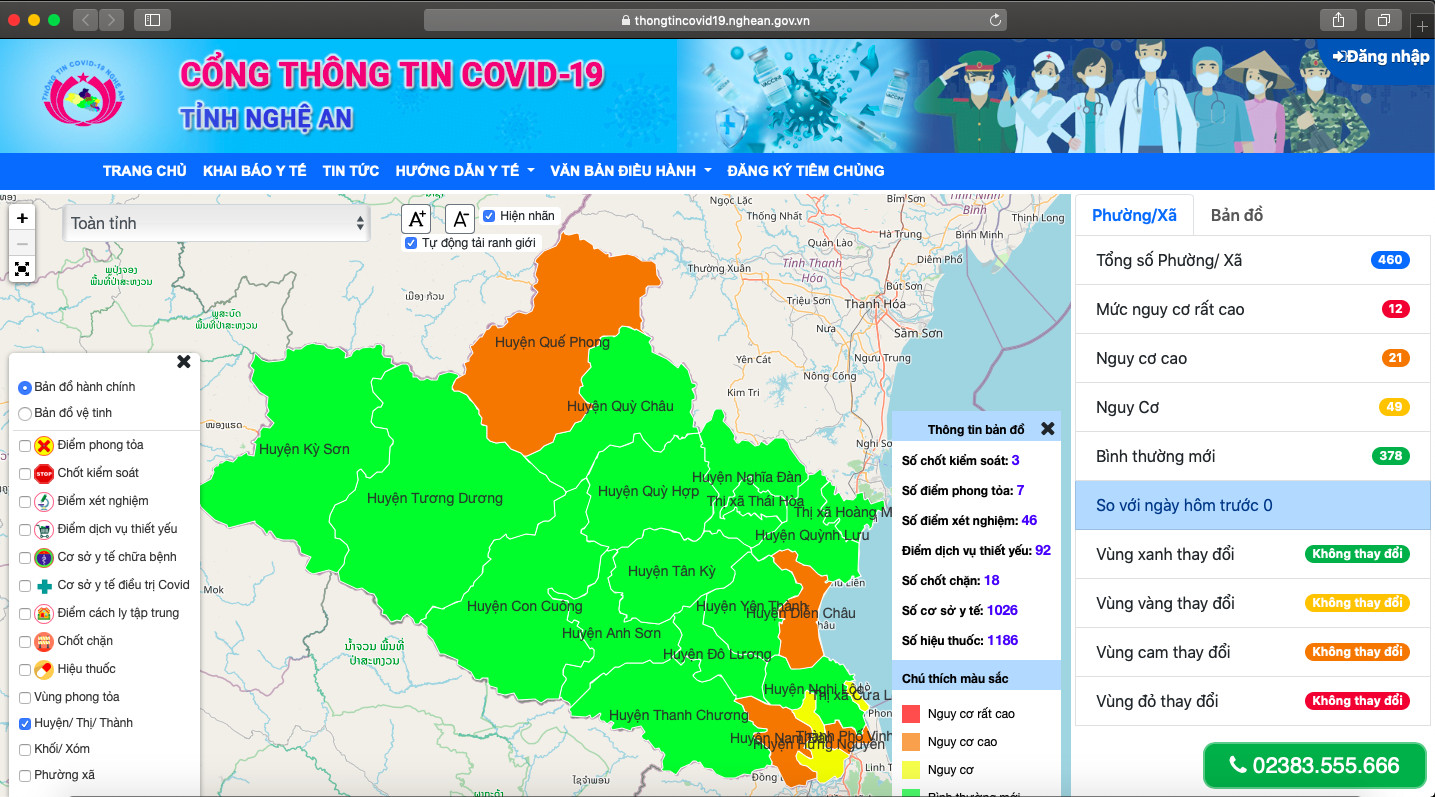Click the Safari share icon
The height and width of the screenshot is (797, 1435).
pos(1338,20)
